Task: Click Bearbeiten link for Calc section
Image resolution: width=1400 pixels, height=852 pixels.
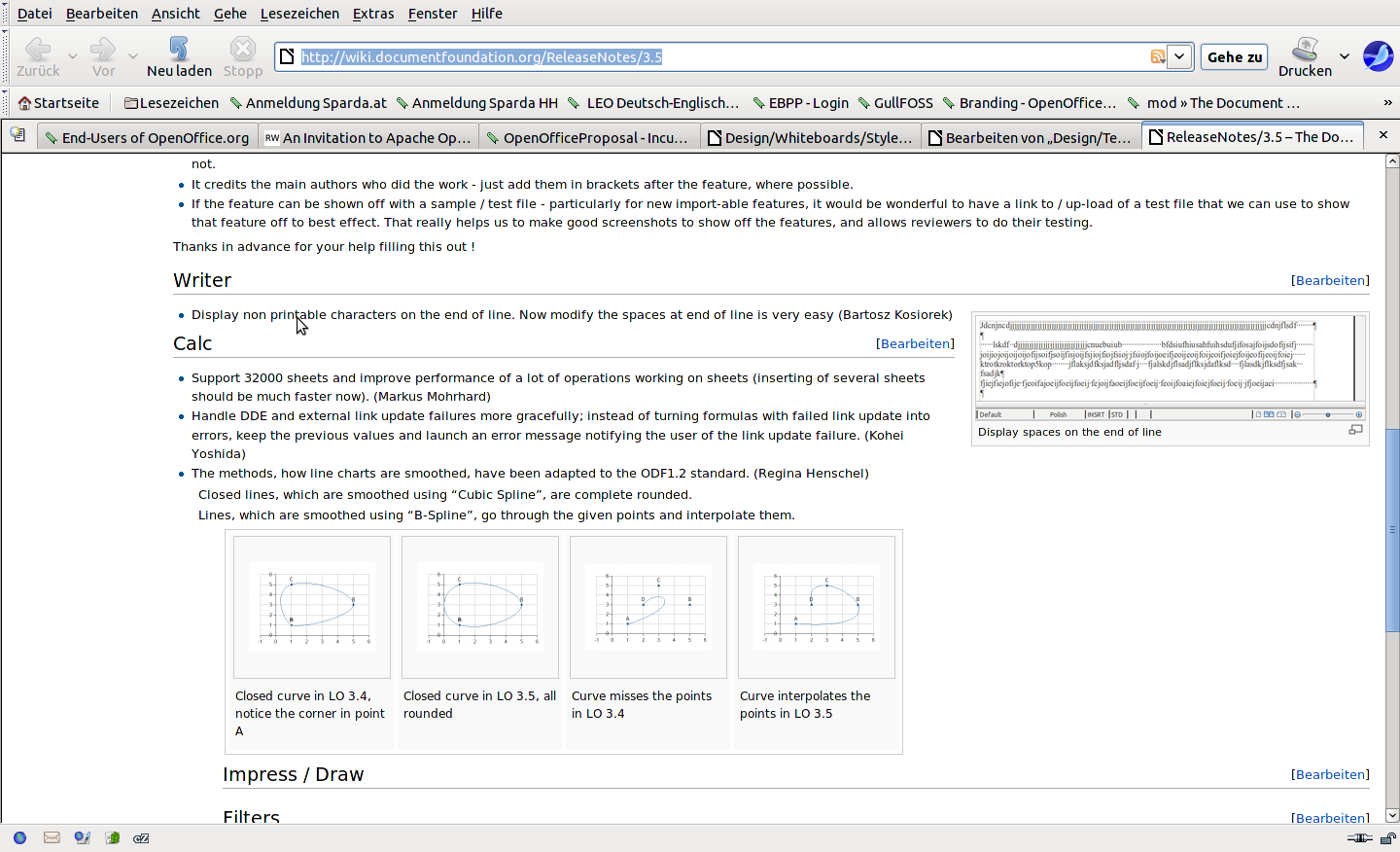Action: tap(915, 343)
